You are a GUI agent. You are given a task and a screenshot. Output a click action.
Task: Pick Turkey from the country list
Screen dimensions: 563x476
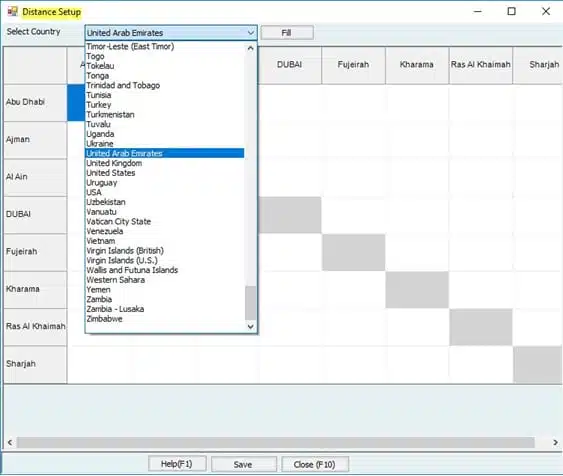click(x=99, y=105)
